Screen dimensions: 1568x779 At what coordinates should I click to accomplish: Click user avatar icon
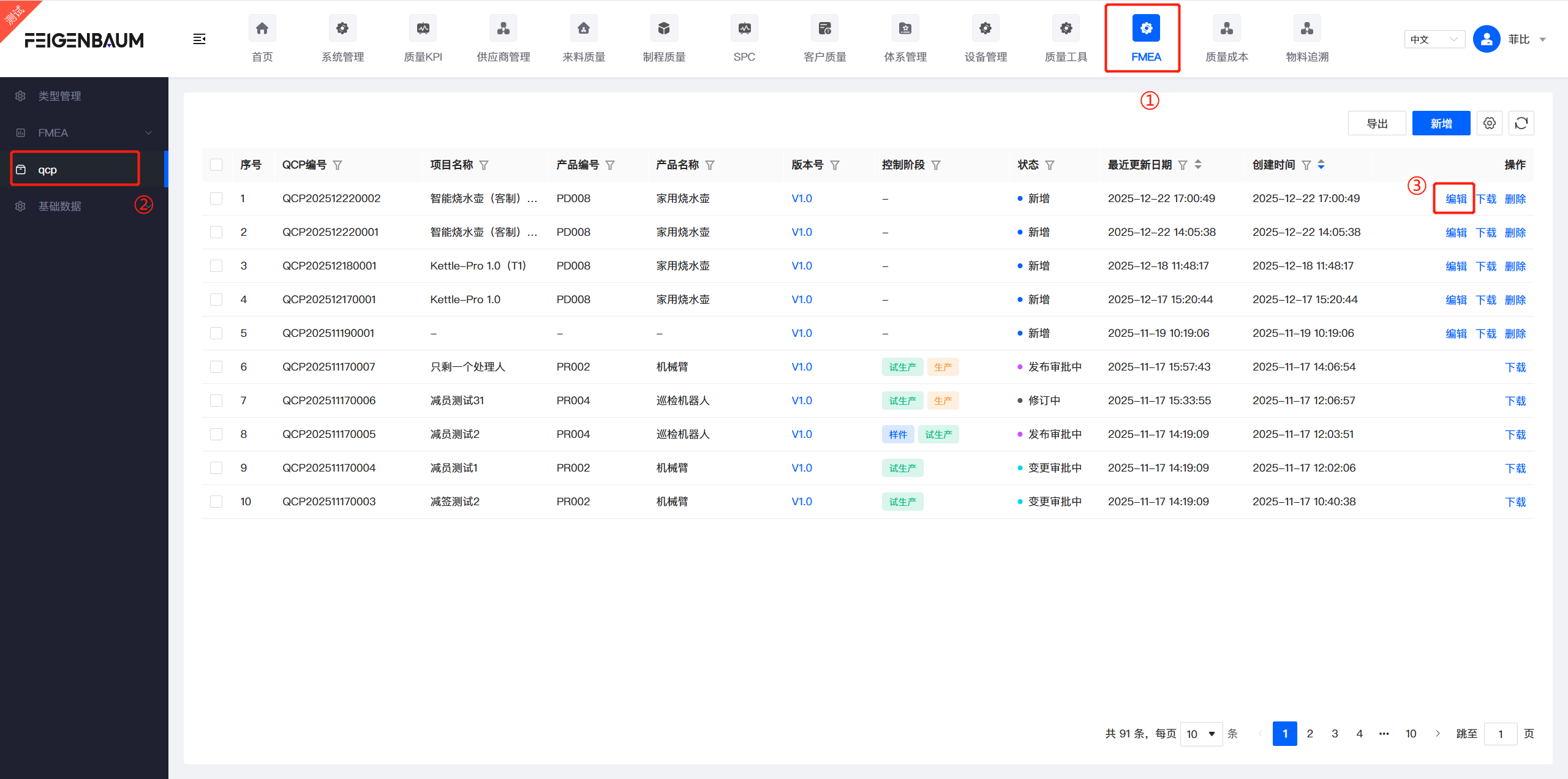point(1486,39)
